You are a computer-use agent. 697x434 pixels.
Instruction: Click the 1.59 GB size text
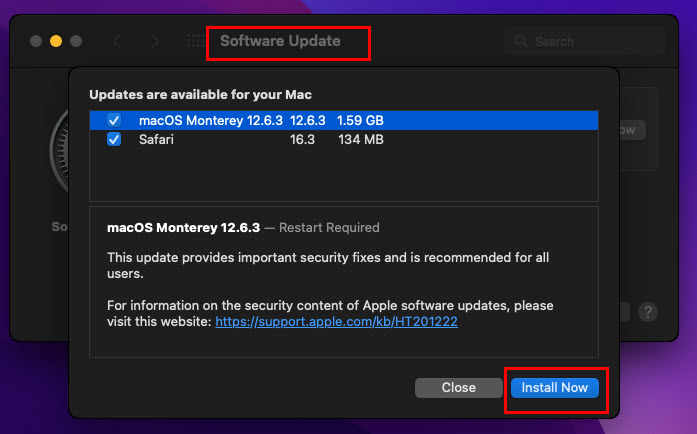360,121
